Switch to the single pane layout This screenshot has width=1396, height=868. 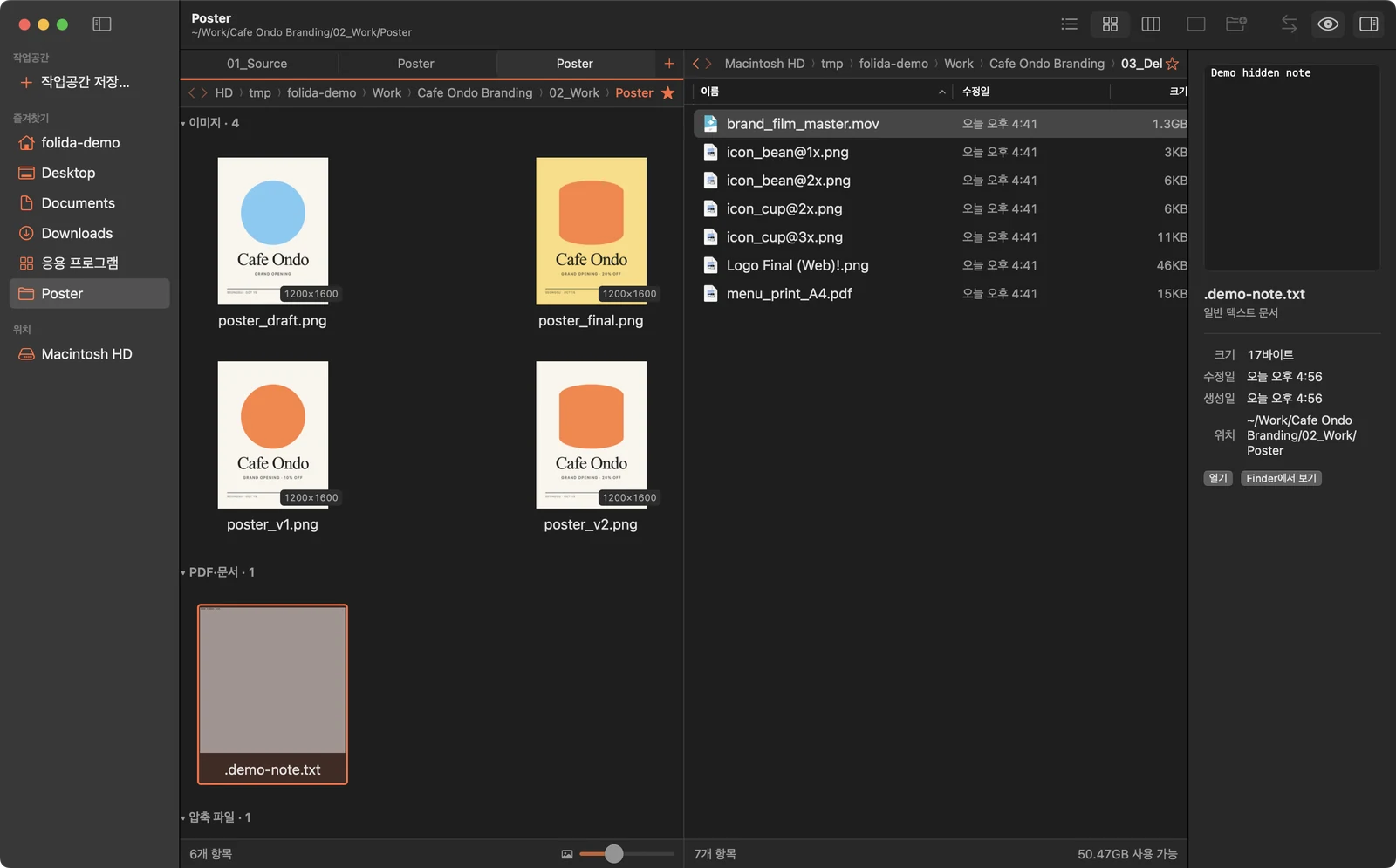point(1196,24)
